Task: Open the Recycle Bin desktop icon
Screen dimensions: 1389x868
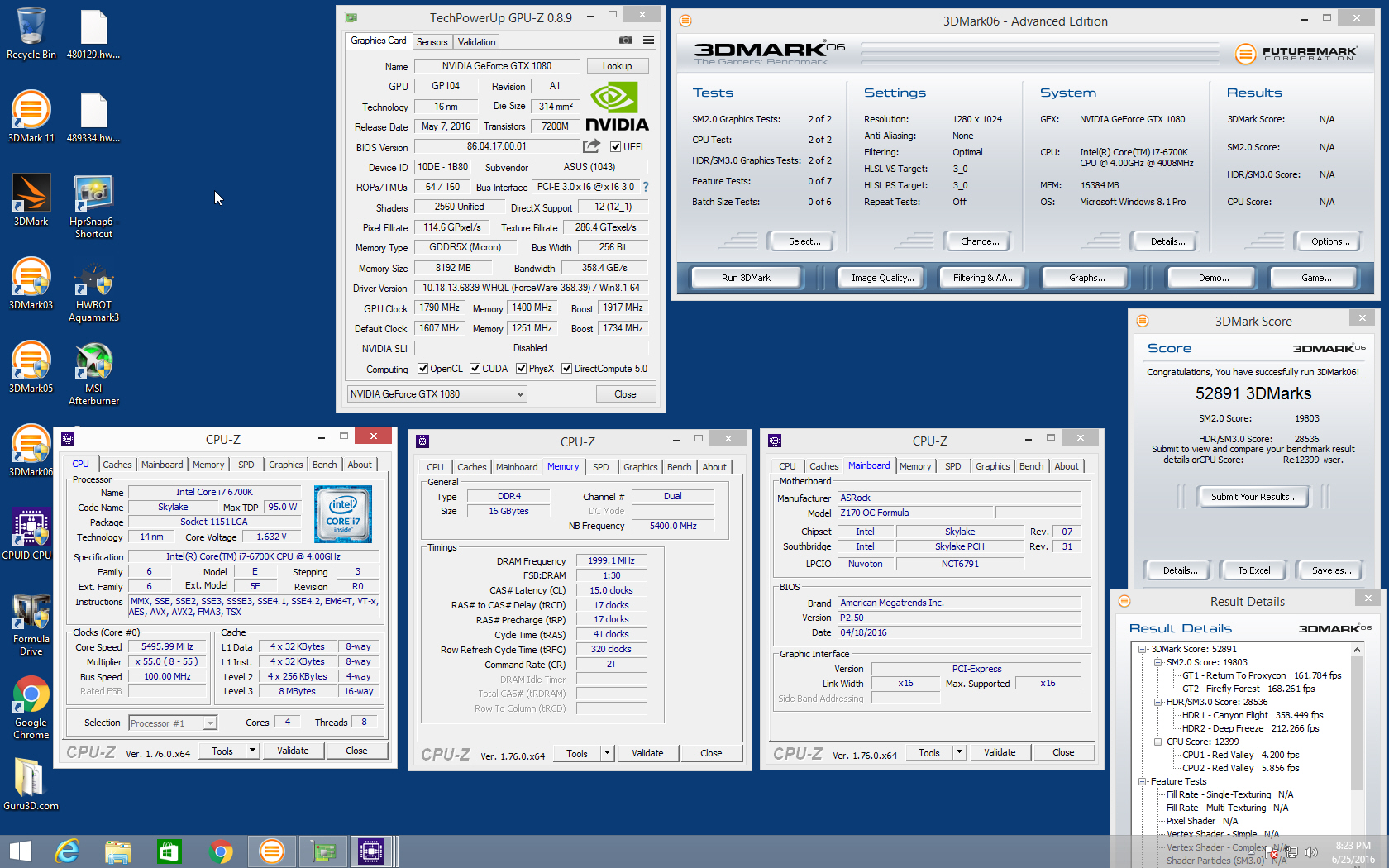Action: (x=31, y=34)
